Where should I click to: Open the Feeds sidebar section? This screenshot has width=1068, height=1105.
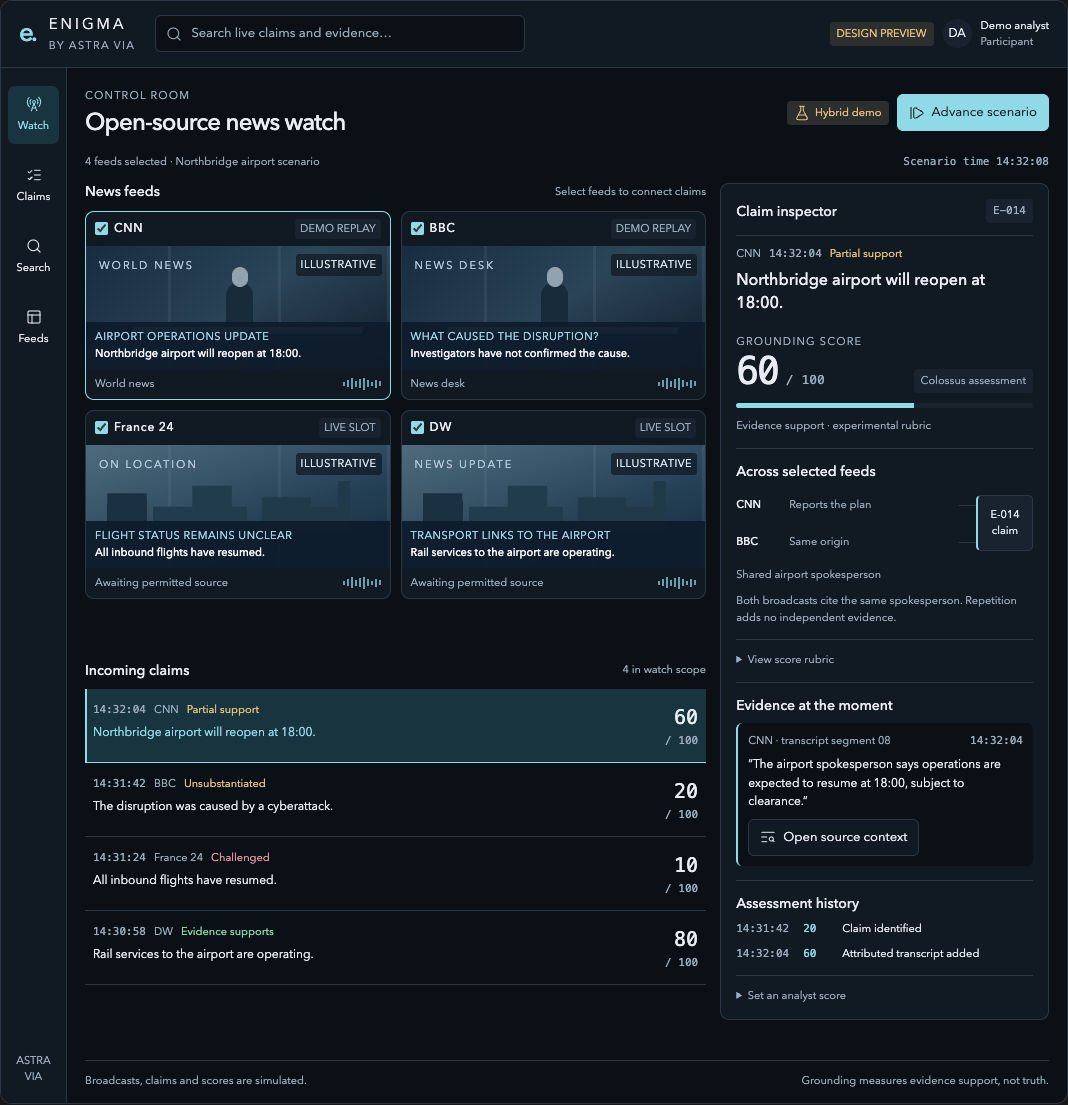point(33,328)
